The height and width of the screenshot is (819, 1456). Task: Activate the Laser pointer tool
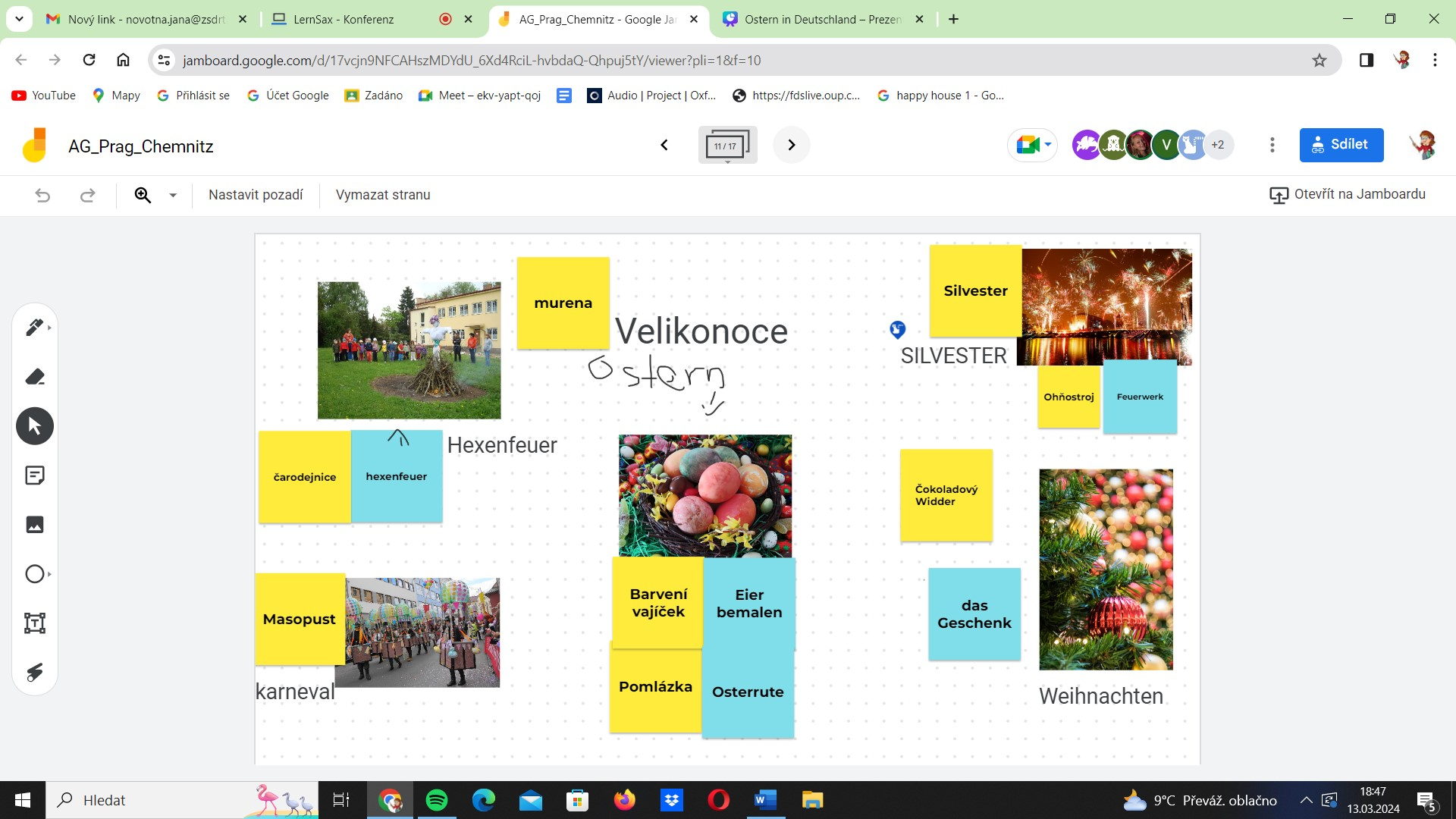(x=35, y=673)
